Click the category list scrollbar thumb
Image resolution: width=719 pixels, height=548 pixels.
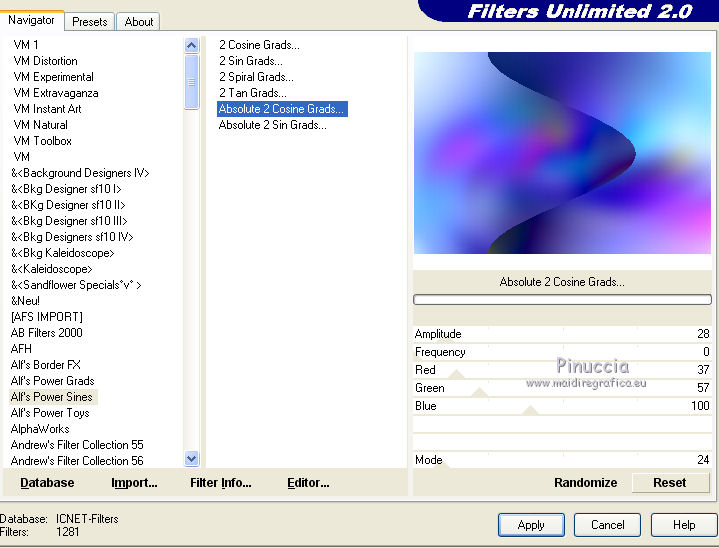pyautogui.click(x=191, y=82)
